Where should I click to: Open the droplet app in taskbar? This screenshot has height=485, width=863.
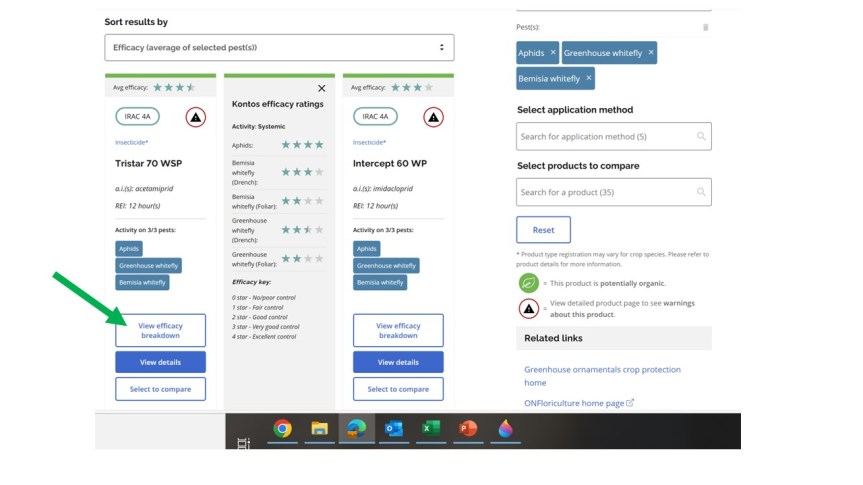click(x=505, y=428)
